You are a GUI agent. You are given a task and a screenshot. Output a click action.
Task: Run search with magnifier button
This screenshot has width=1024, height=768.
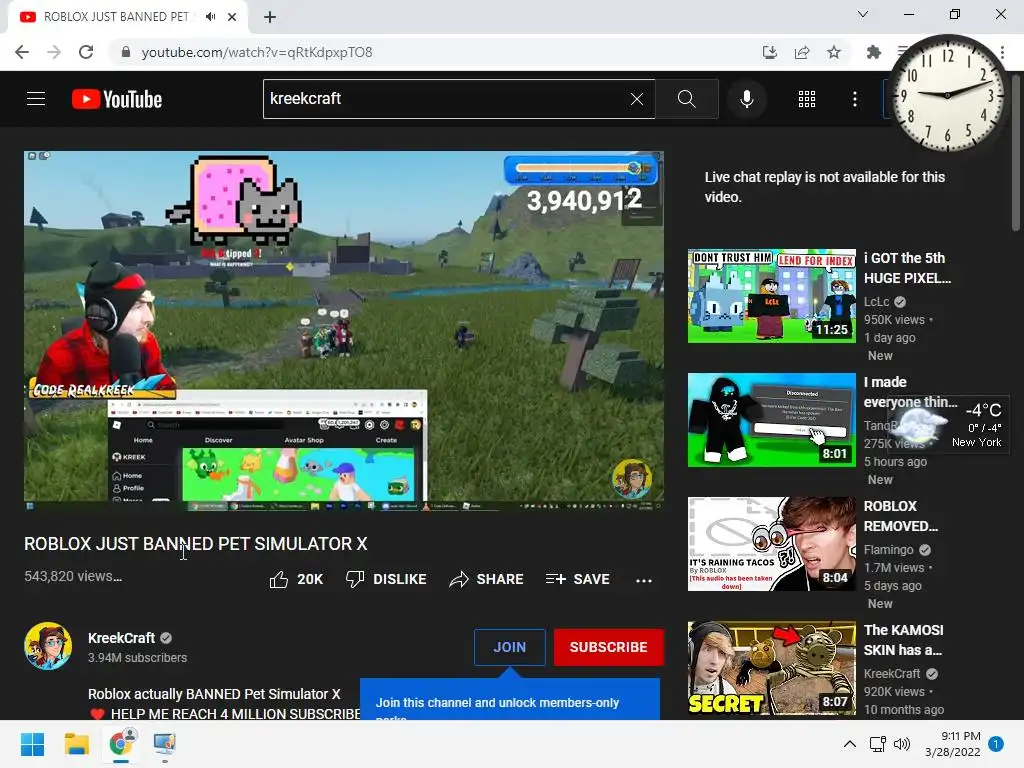point(686,99)
